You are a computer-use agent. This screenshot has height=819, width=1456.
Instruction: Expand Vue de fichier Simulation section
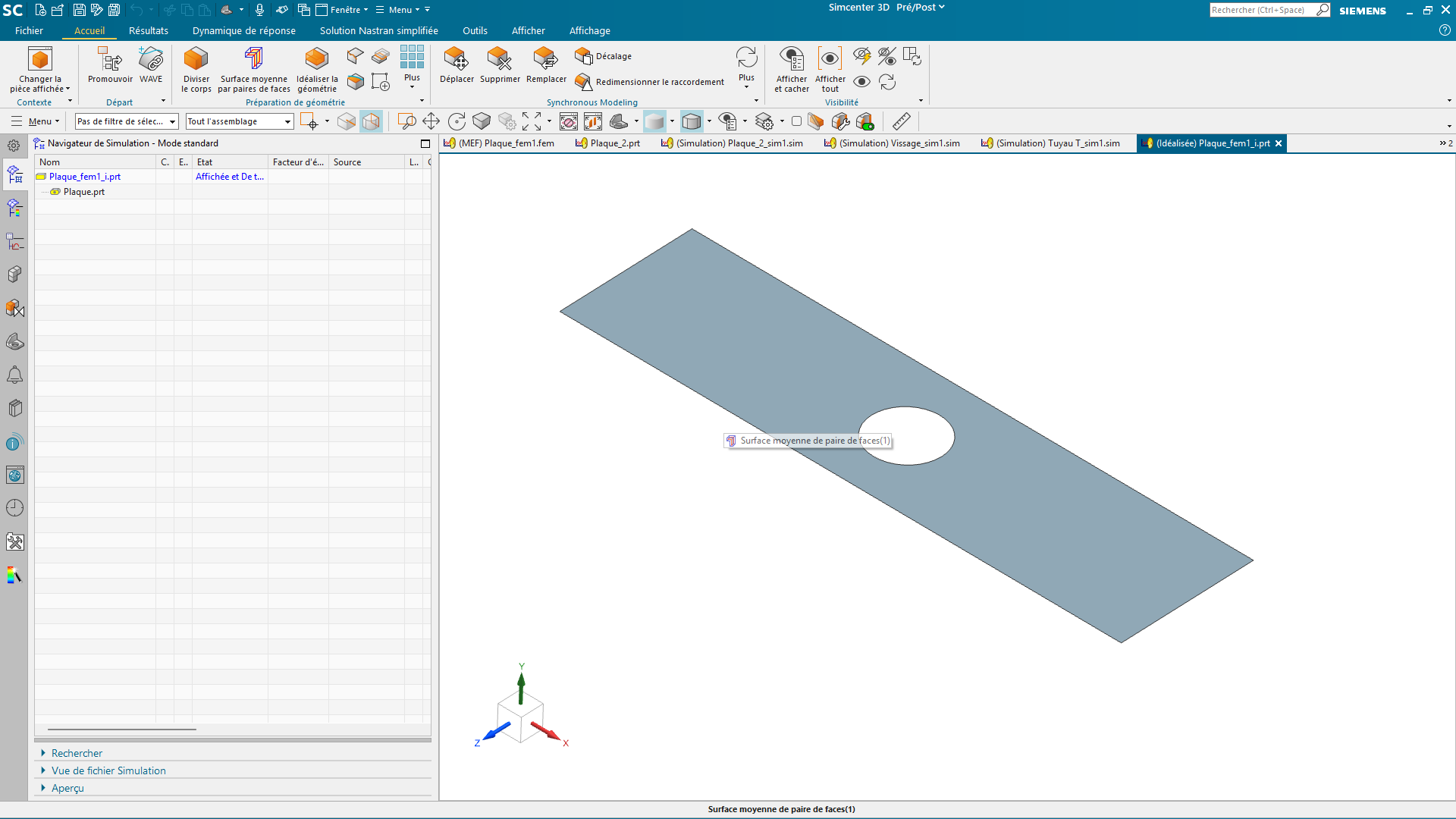tap(108, 770)
